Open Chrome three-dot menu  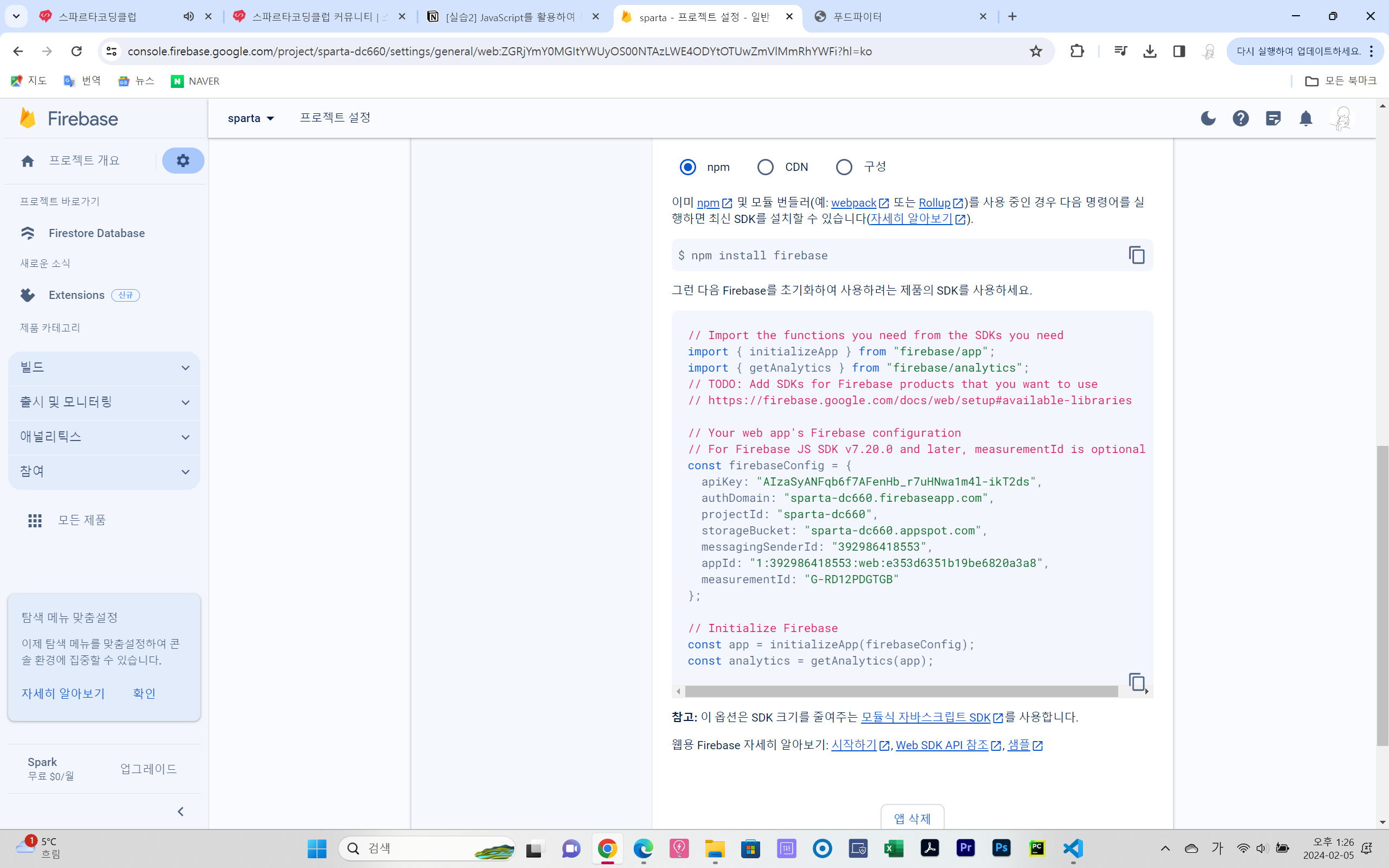tap(1371, 51)
